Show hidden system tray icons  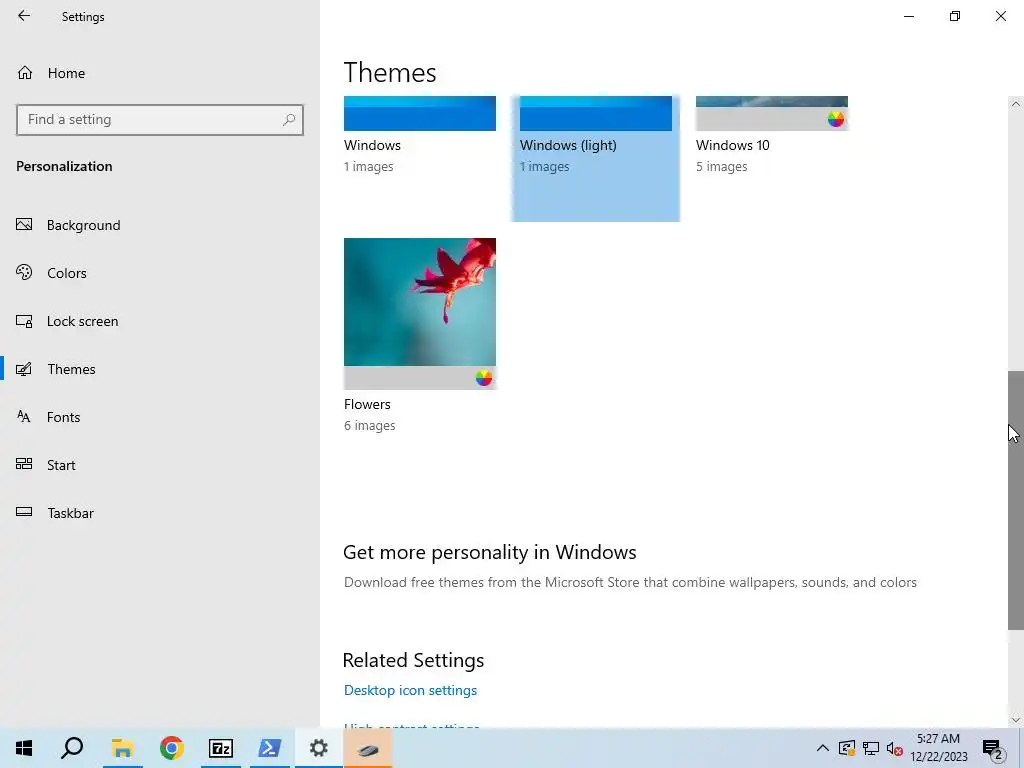point(823,748)
